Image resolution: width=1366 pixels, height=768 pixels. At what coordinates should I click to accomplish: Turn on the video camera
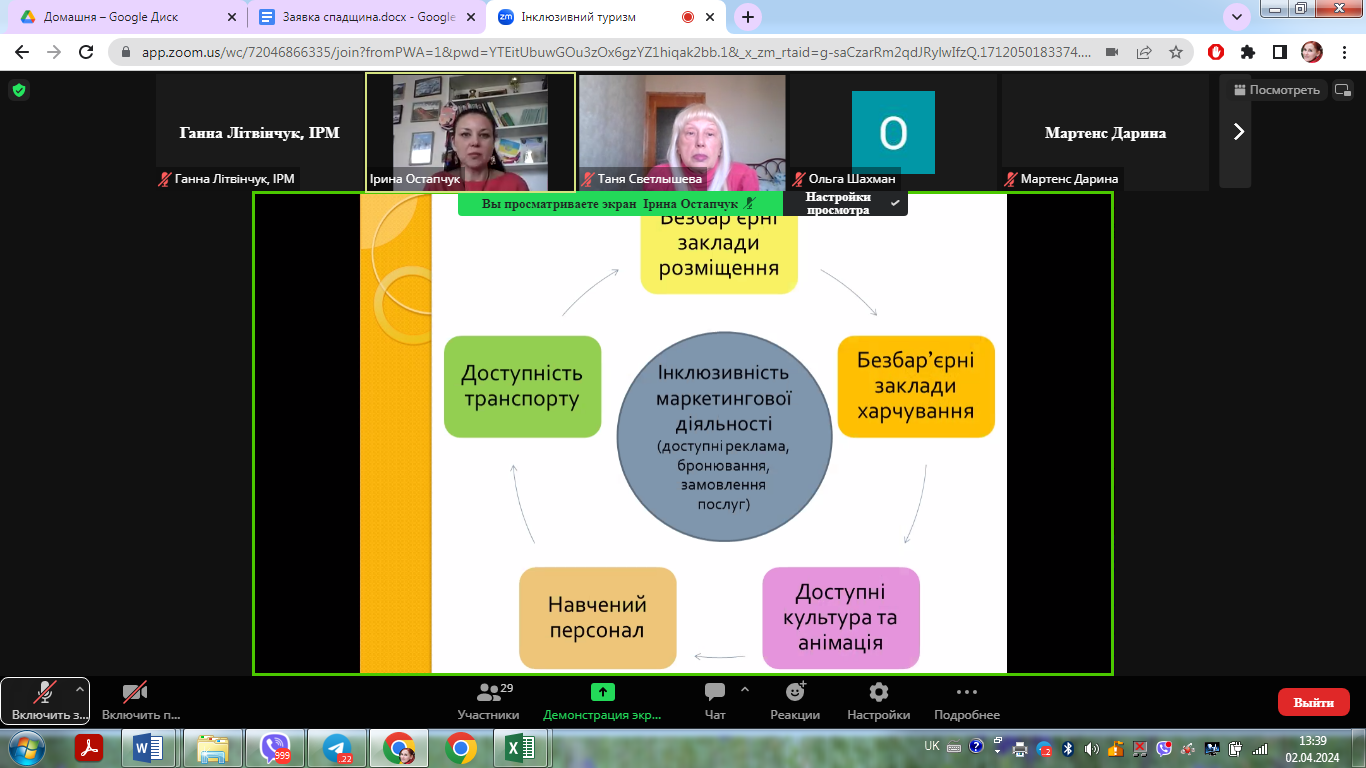135,692
